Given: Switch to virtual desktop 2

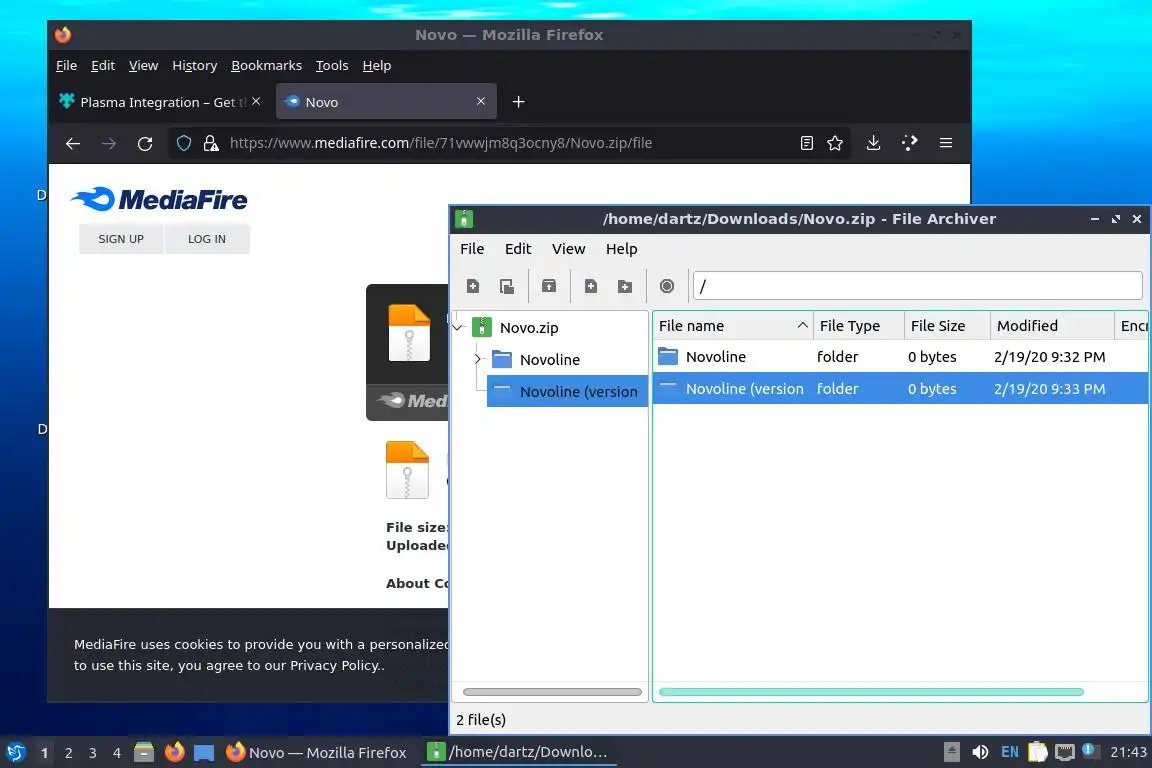Looking at the screenshot, I should 68,753.
